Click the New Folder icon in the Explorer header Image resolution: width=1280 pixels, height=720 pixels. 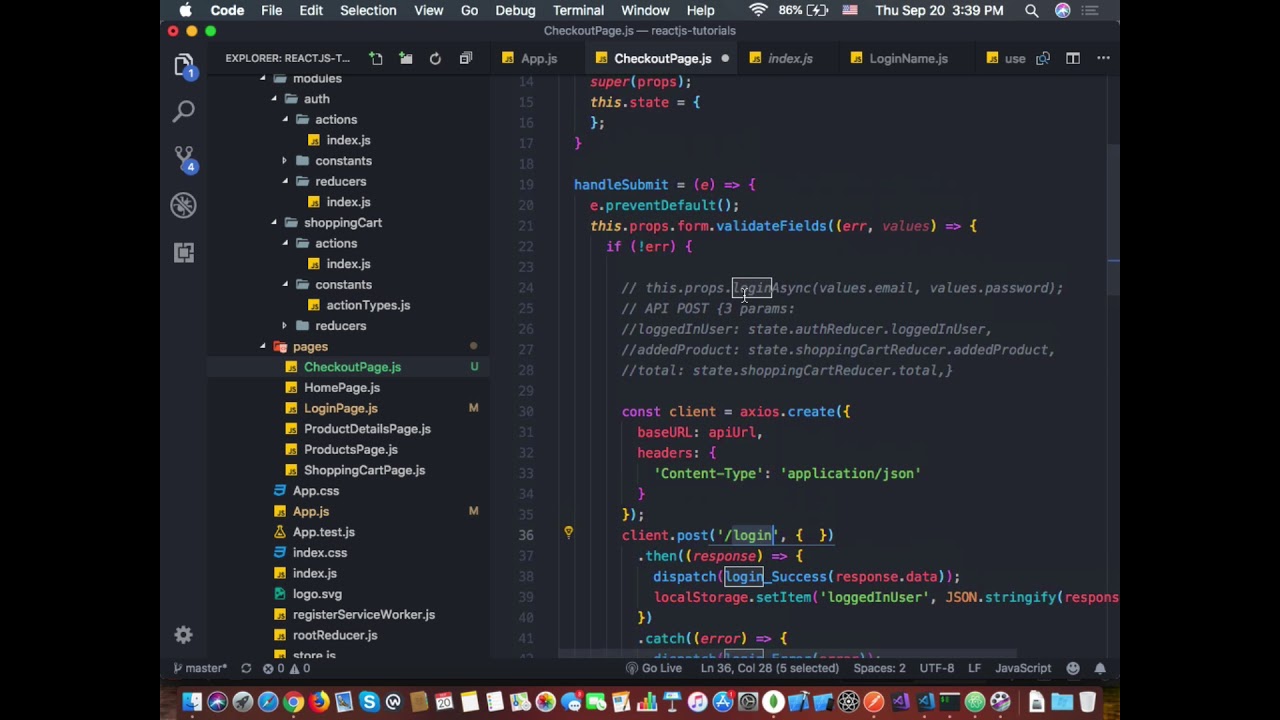406,58
